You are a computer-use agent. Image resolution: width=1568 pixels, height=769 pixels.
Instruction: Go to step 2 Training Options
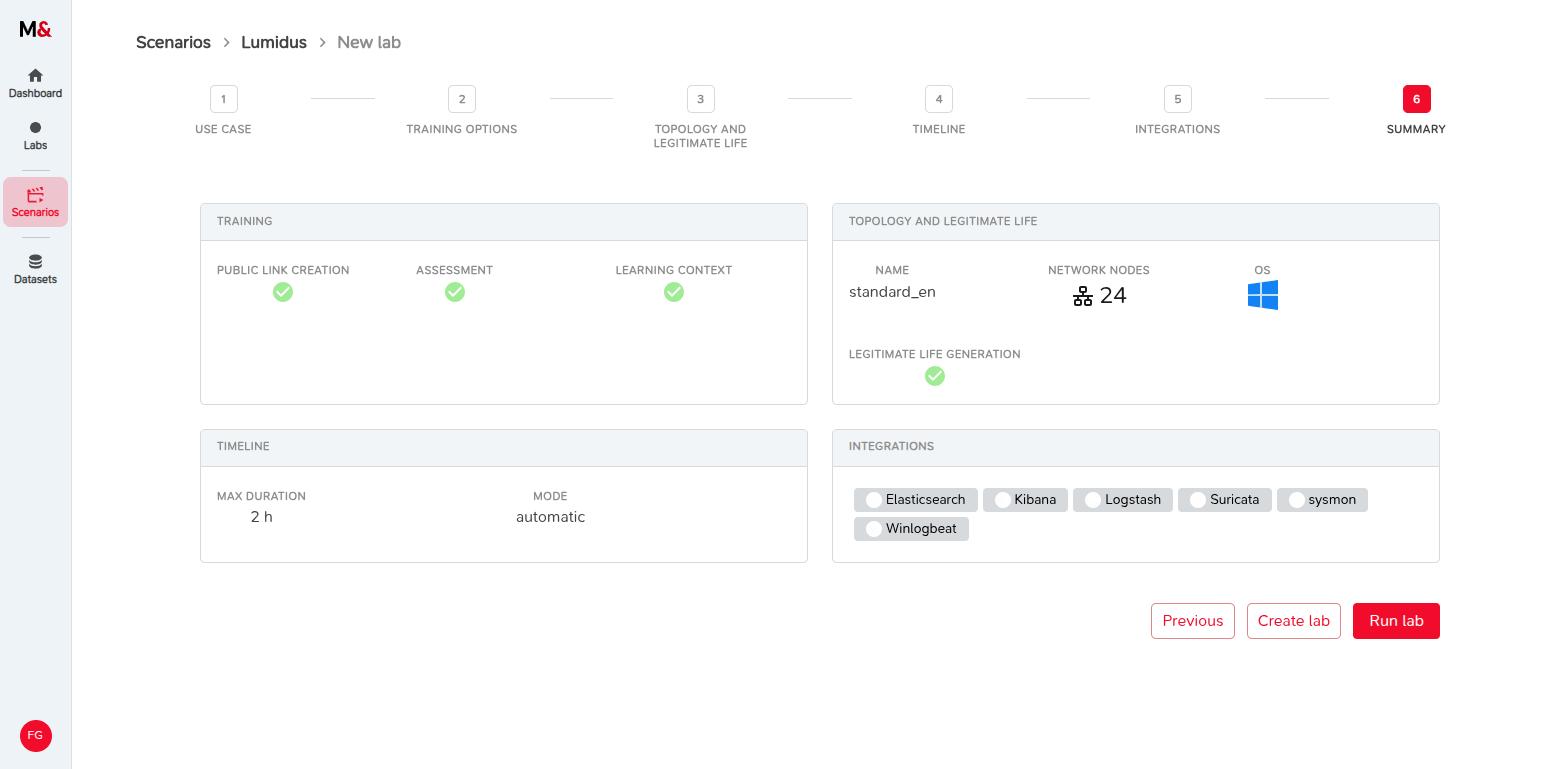click(462, 110)
